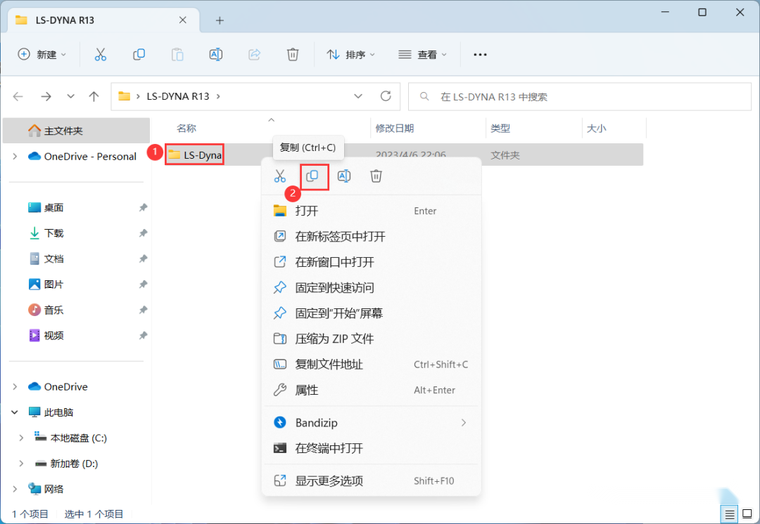Collapse the 此电脑 tree node
This screenshot has width=760, height=524.
(15, 412)
